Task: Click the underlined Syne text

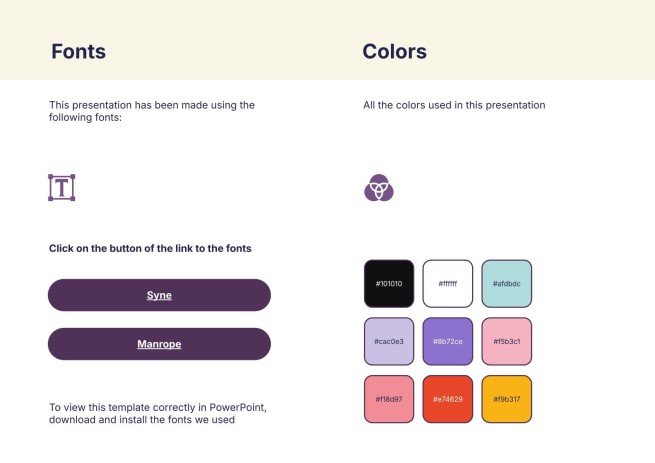Action: [x=159, y=295]
